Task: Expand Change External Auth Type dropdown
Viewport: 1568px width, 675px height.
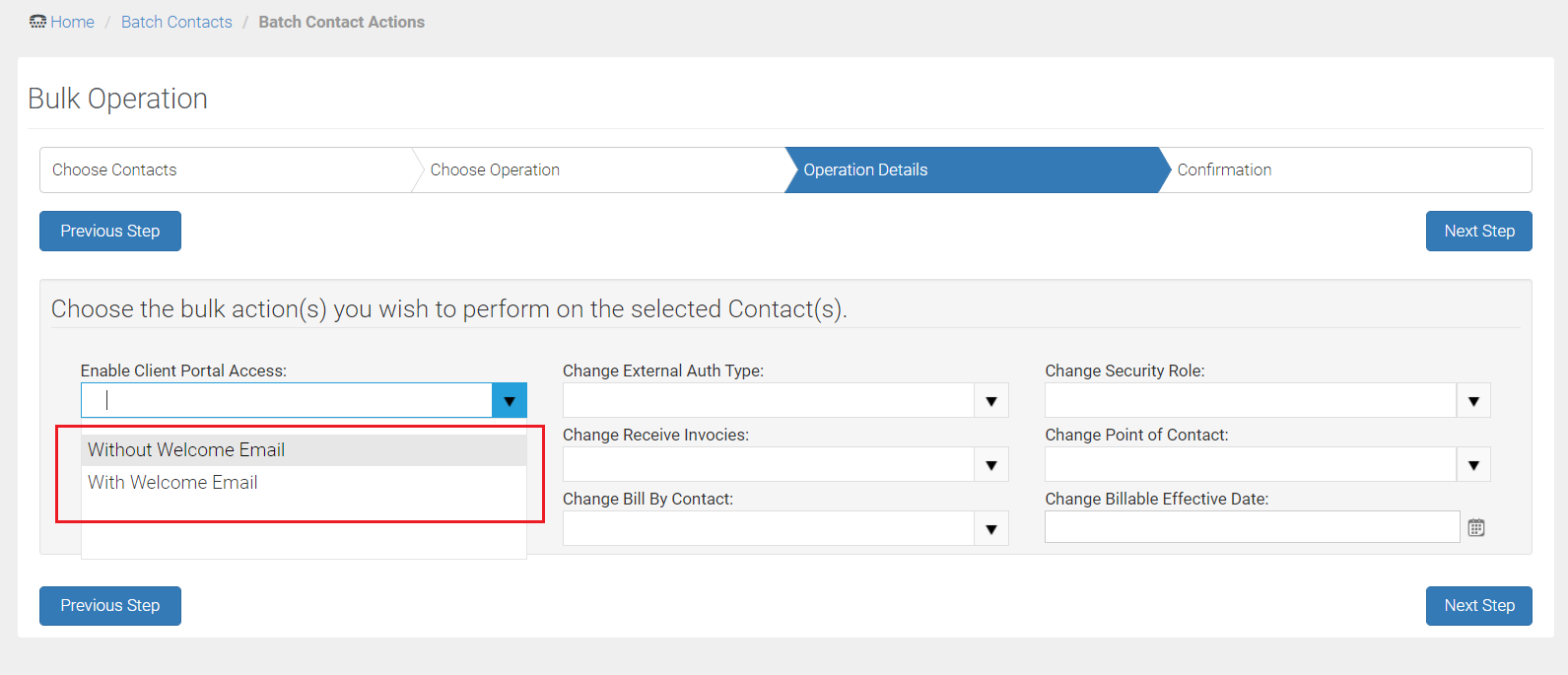Action: pos(990,401)
